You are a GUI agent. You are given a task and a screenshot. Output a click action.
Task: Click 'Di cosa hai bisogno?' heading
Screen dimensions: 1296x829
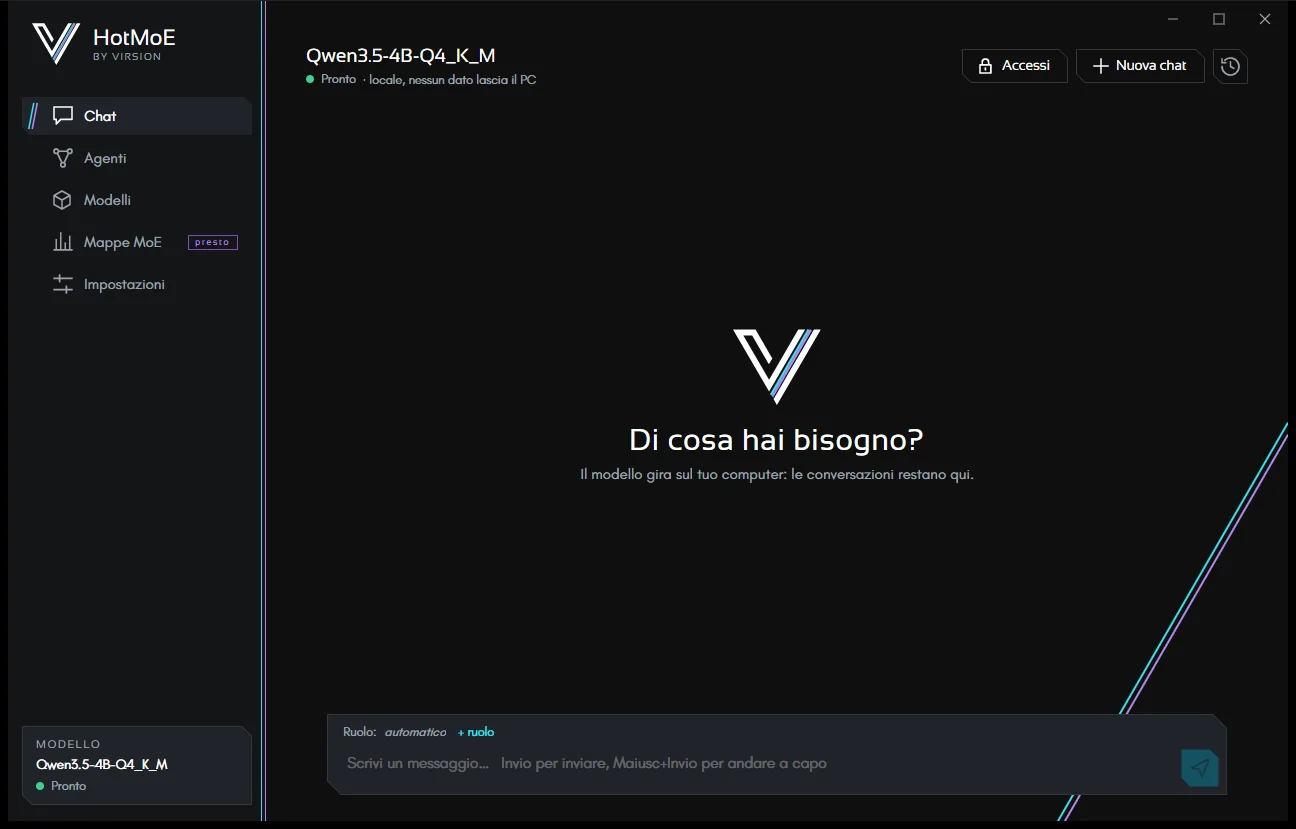tap(776, 440)
